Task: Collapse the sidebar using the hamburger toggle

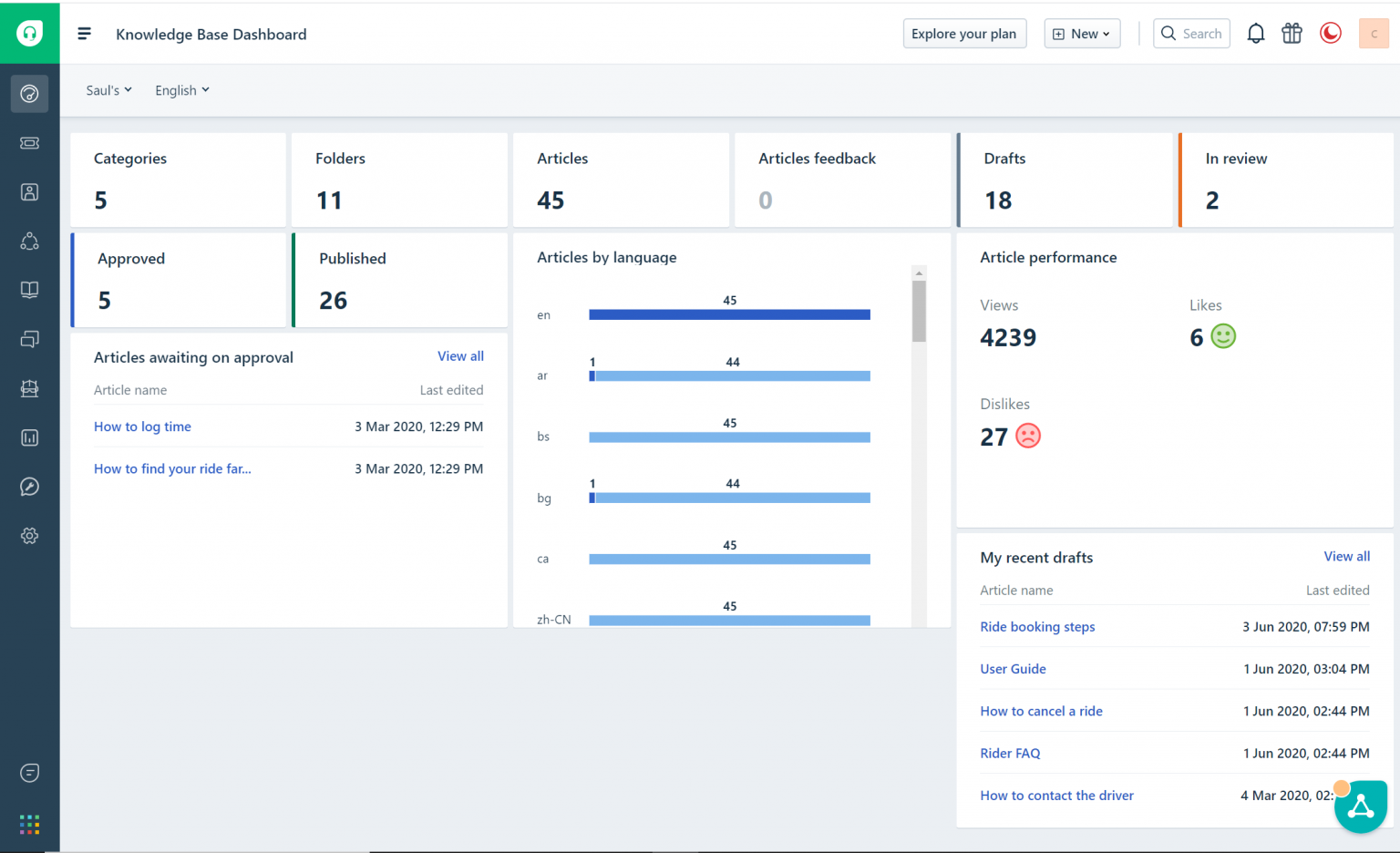Action: pos(84,34)
